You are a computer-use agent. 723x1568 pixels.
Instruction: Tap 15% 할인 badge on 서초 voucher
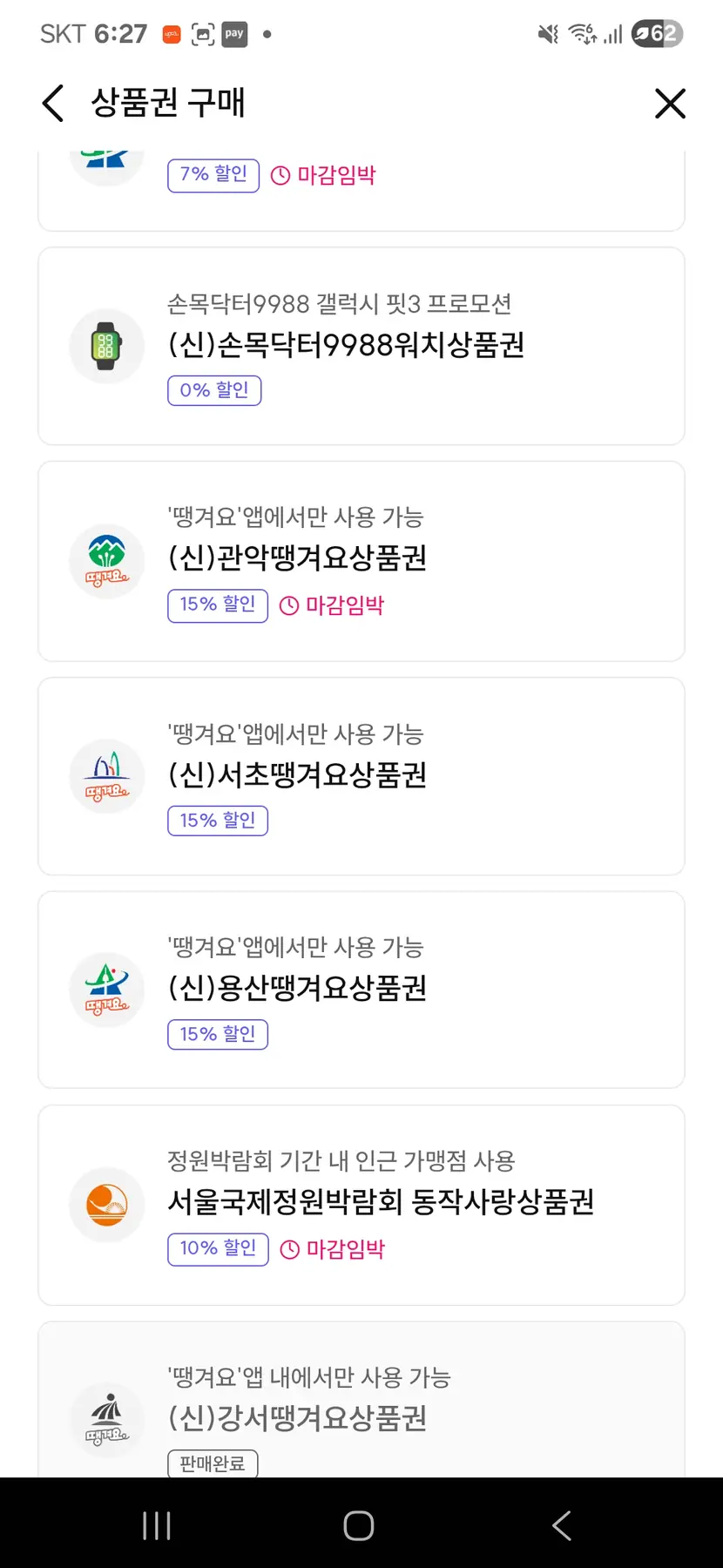point(218,821)
